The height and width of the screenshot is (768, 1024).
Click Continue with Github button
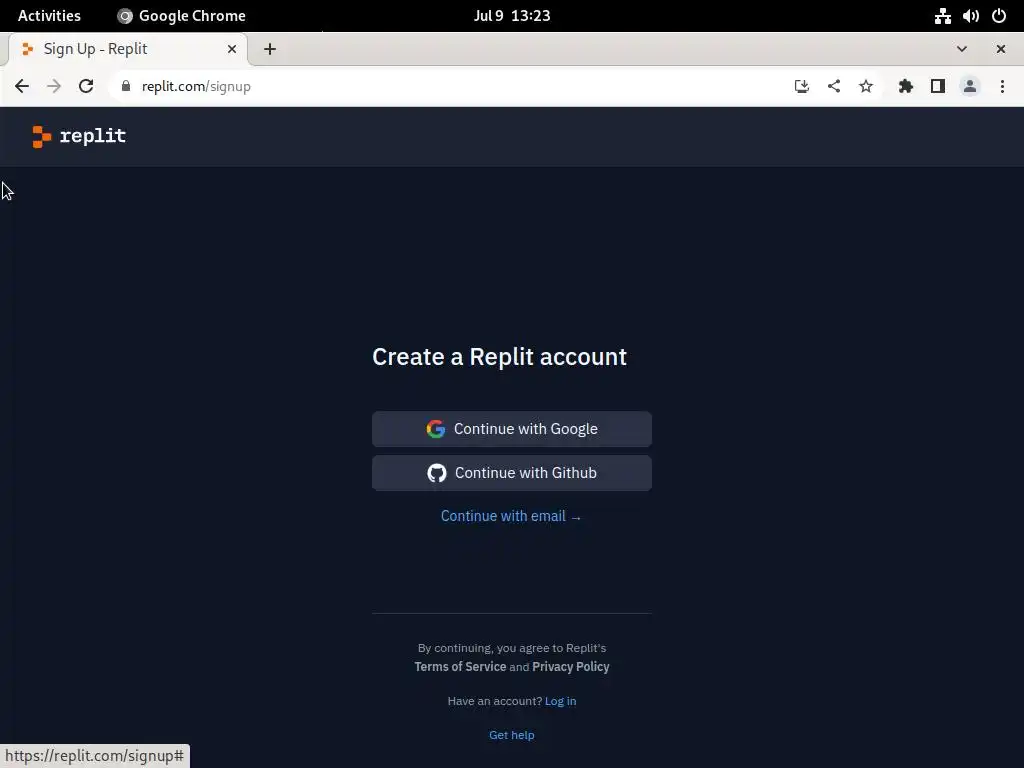512,473
